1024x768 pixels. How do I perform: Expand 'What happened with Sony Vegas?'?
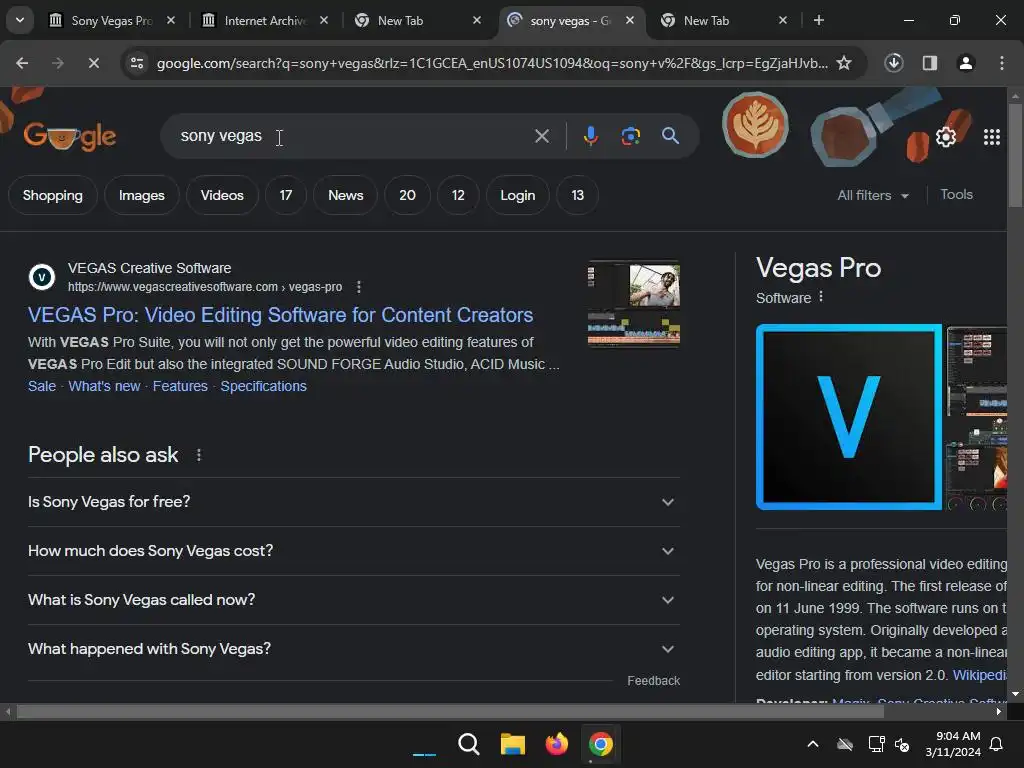[x=353, y=648]
